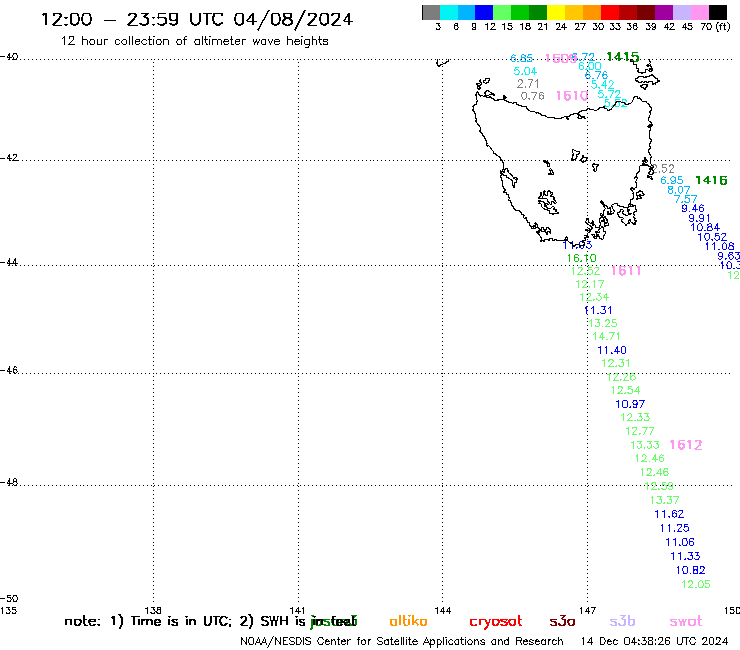Click the pink 70 ft legend swatch

point(699,12)
